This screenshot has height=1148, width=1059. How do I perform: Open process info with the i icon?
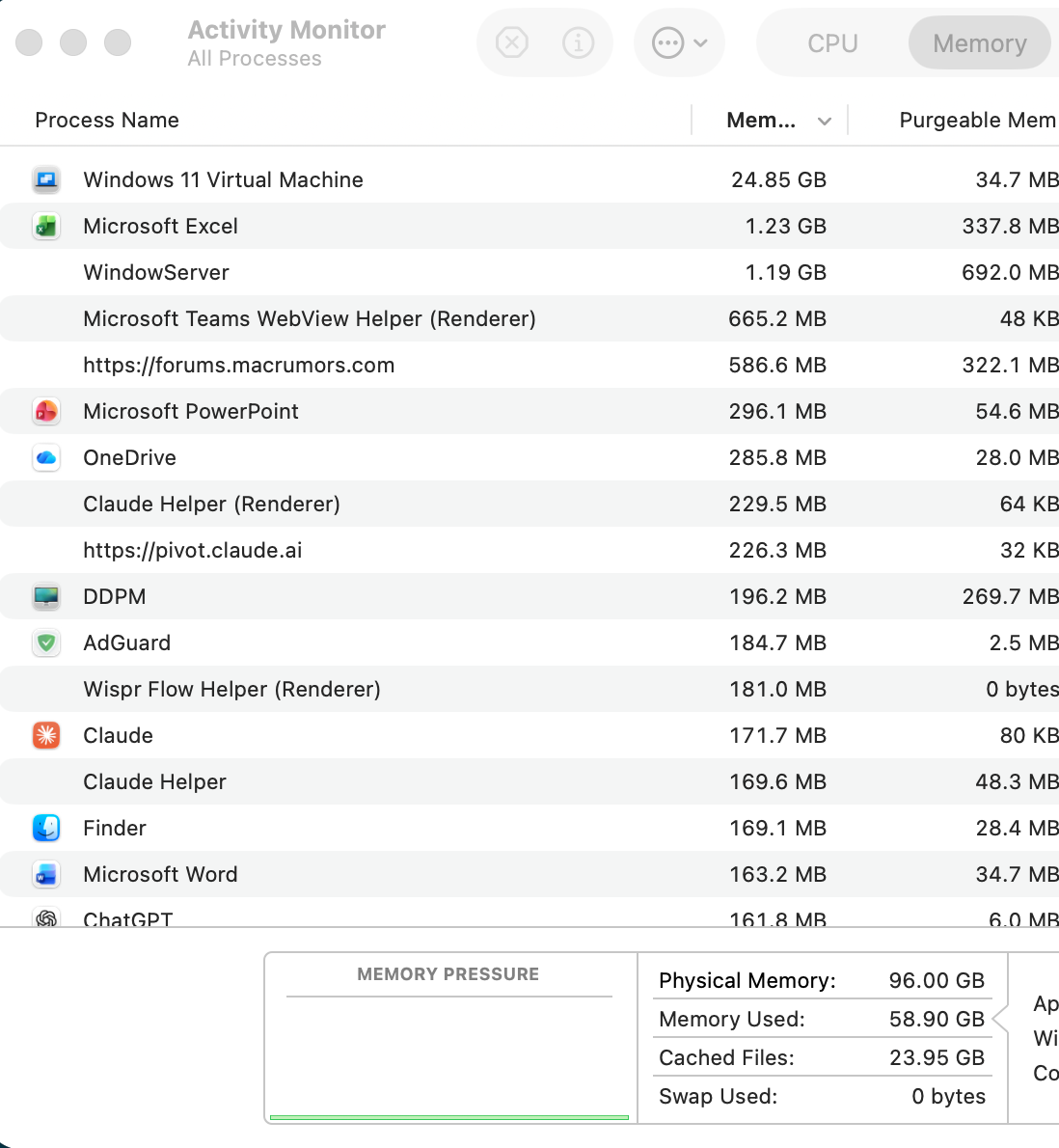tap(578, 42)
